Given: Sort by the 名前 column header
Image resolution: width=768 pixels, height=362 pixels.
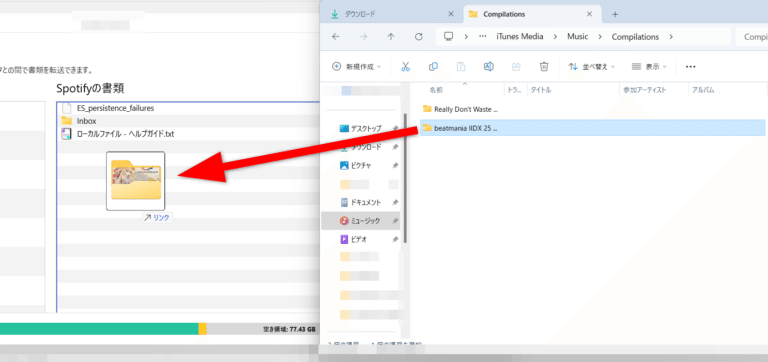Looking at the screenshot, I should coord(436,90).
